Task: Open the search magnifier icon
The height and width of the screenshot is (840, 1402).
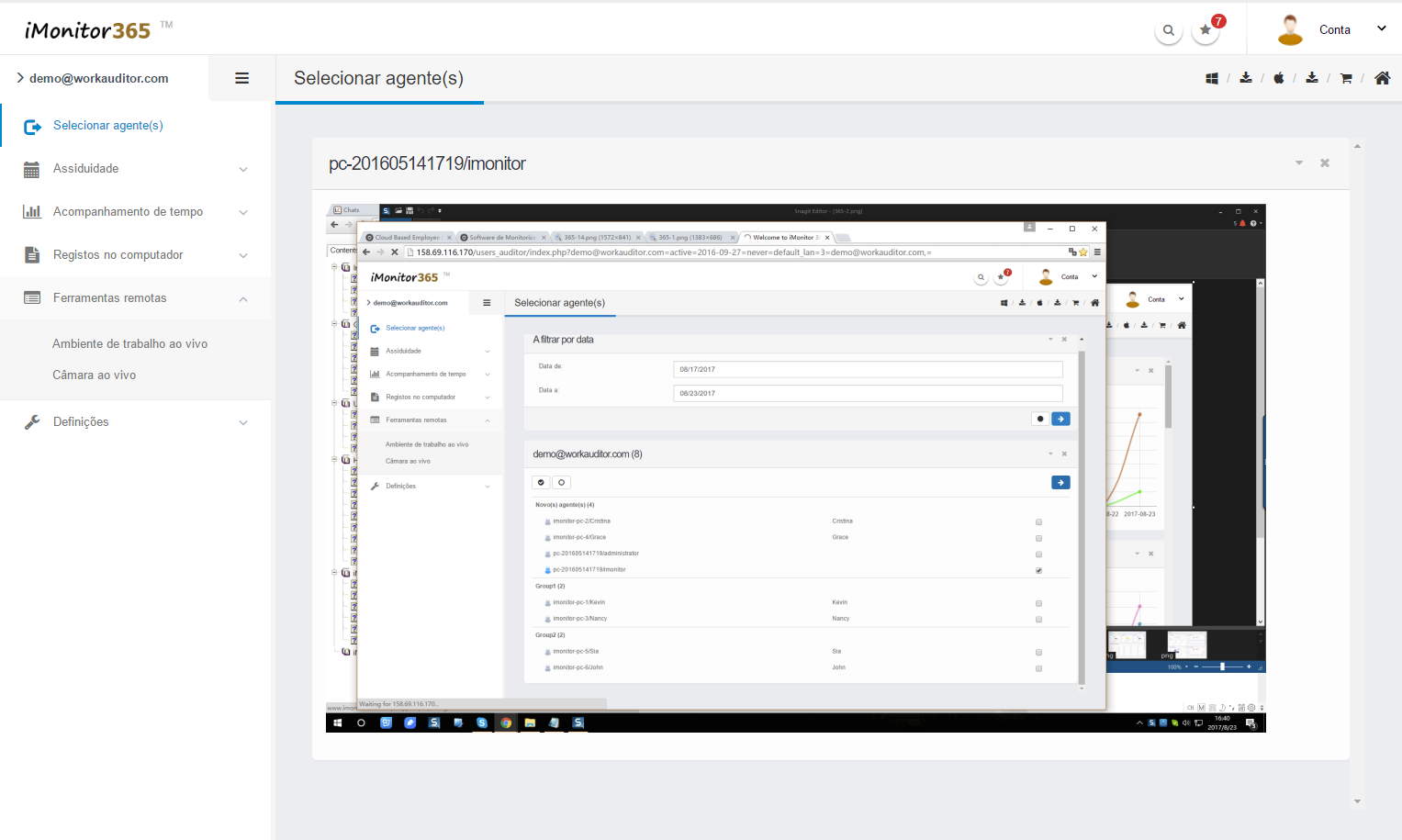Action: click(1168, 30)
